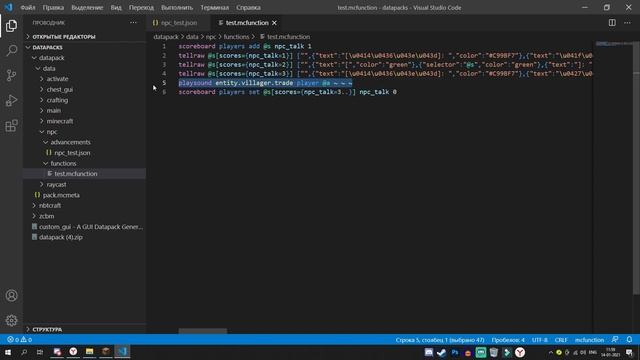Click the vertical editor scrollbar
Viewport: 640px width, 360px height.
tap(636, 167)
